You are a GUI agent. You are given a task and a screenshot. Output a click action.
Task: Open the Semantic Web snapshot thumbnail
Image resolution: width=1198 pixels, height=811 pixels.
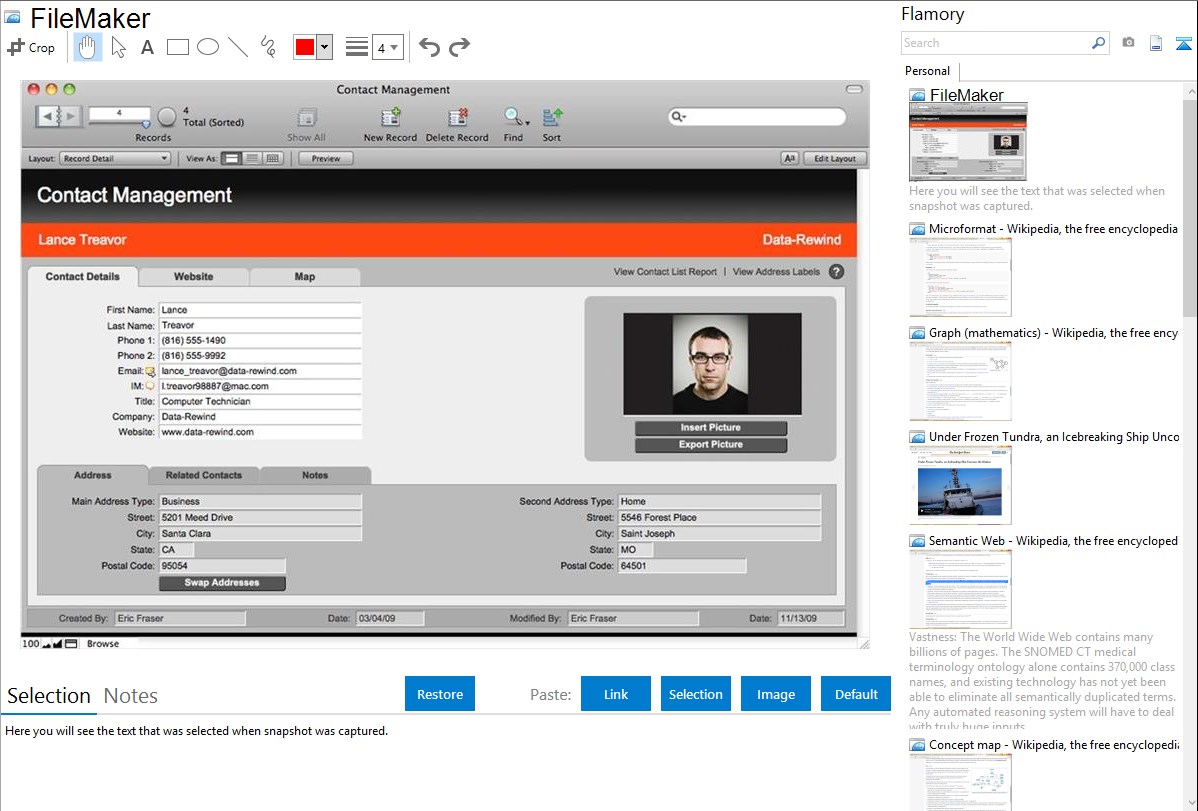tap(960, 589)
